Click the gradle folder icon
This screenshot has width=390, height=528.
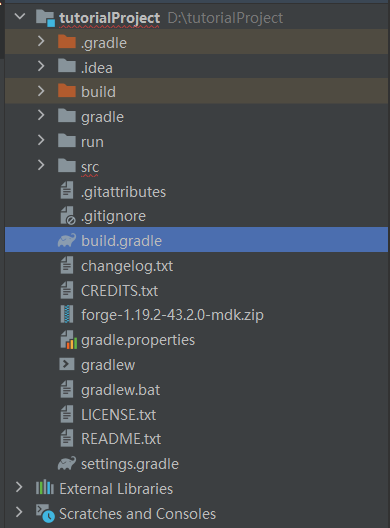67,116
